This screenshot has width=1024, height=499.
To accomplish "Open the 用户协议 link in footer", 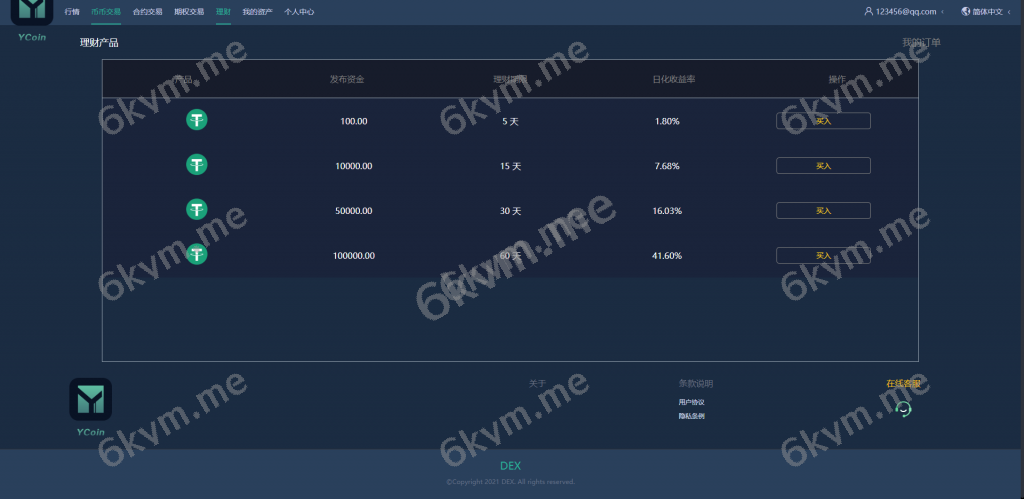I will (x=691, y=402).
